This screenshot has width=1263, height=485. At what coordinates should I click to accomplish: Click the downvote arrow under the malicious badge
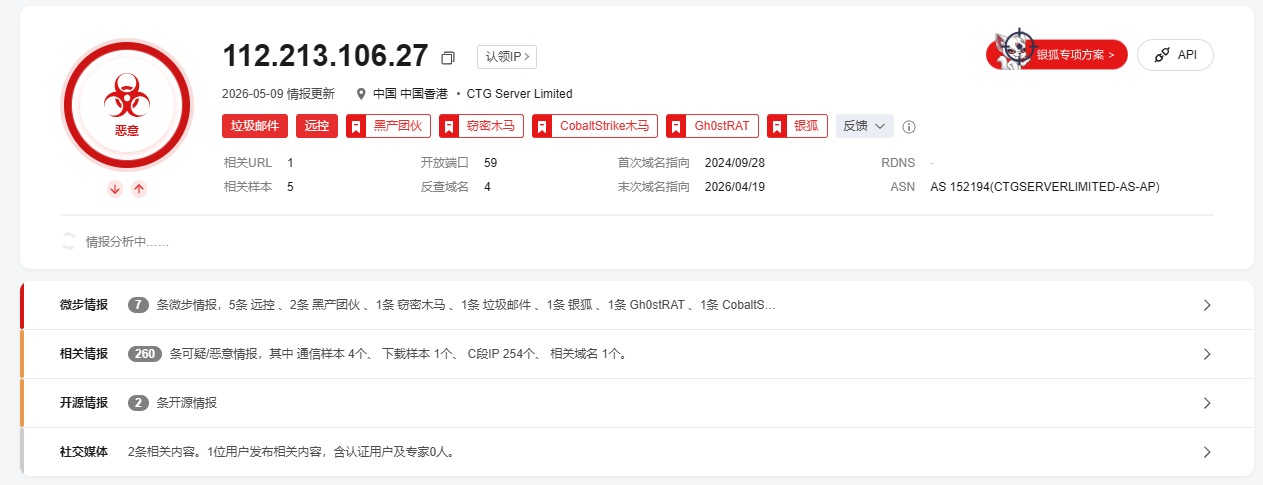[115, 189]
